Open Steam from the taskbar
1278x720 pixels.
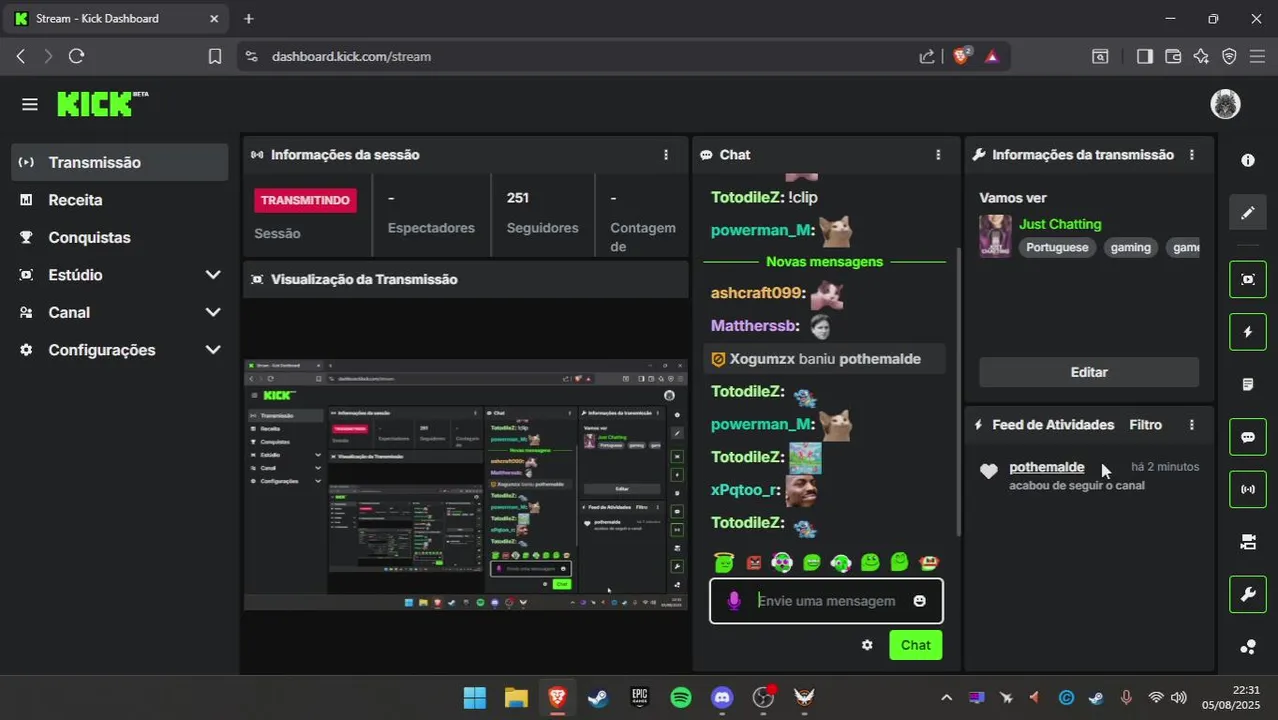(x=598, y=697)
